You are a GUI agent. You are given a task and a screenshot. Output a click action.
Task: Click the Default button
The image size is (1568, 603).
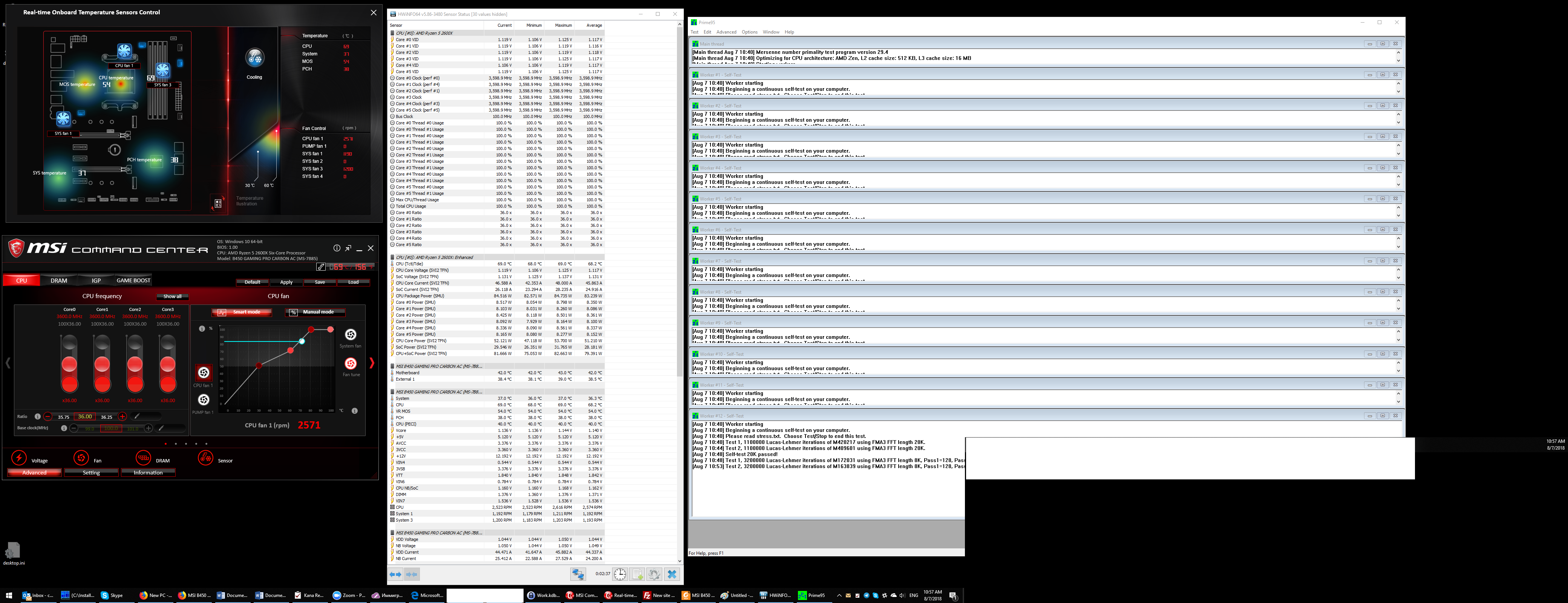(252, 282)
